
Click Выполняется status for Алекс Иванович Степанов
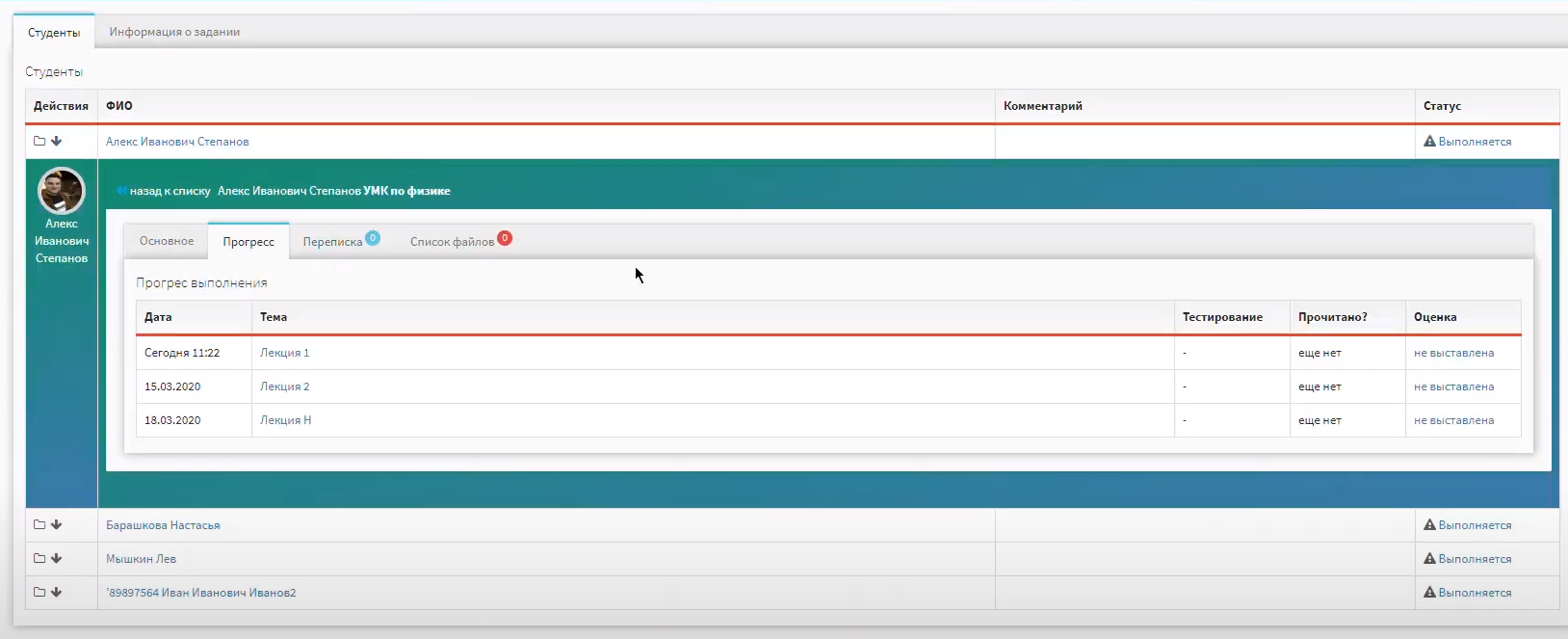(1475, 142)
